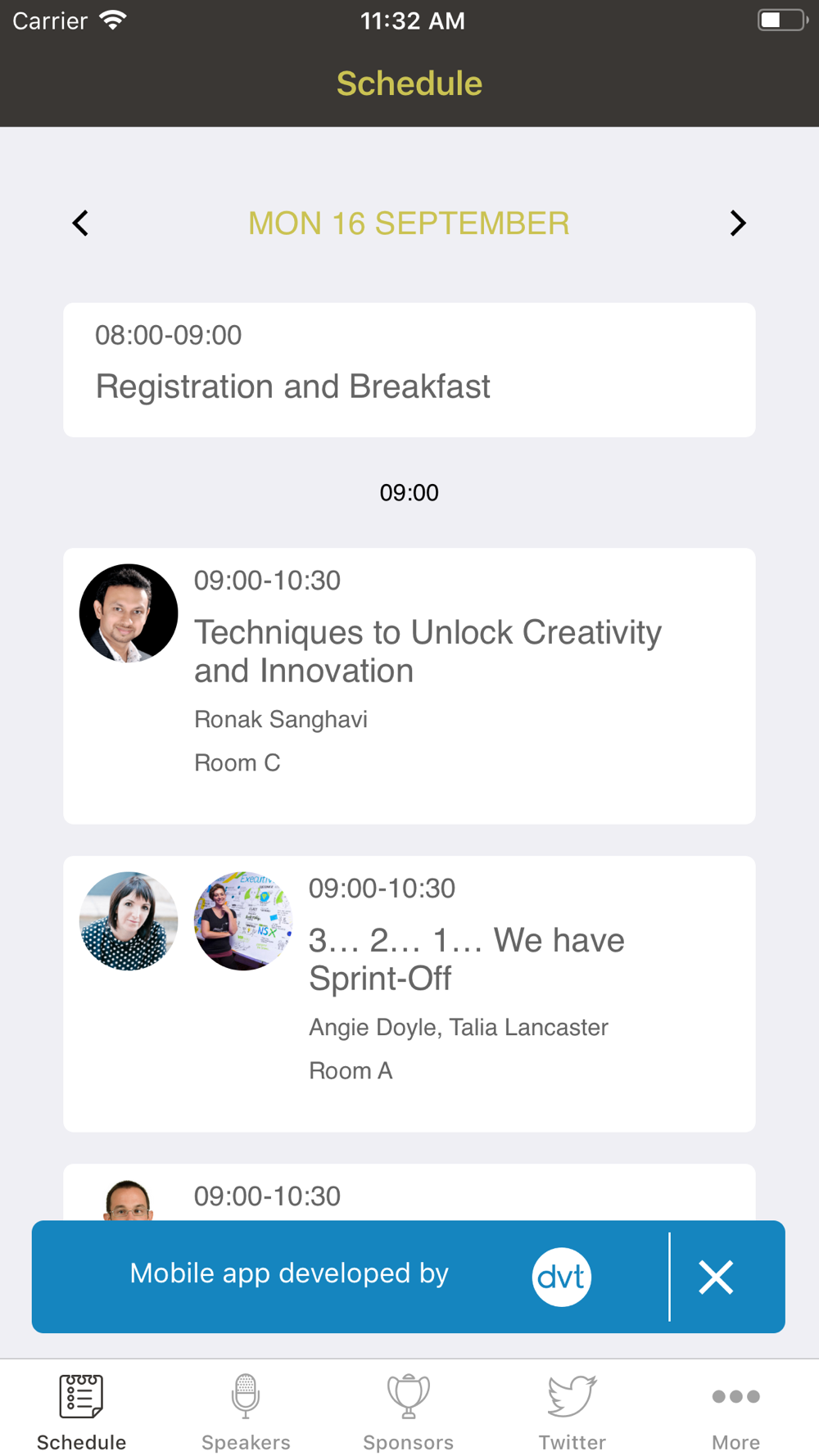Tap Ronak Sanghavi's profile photo
This screenshot has height=1456, width=819.
pyautogui.click(x=129, y=613)
